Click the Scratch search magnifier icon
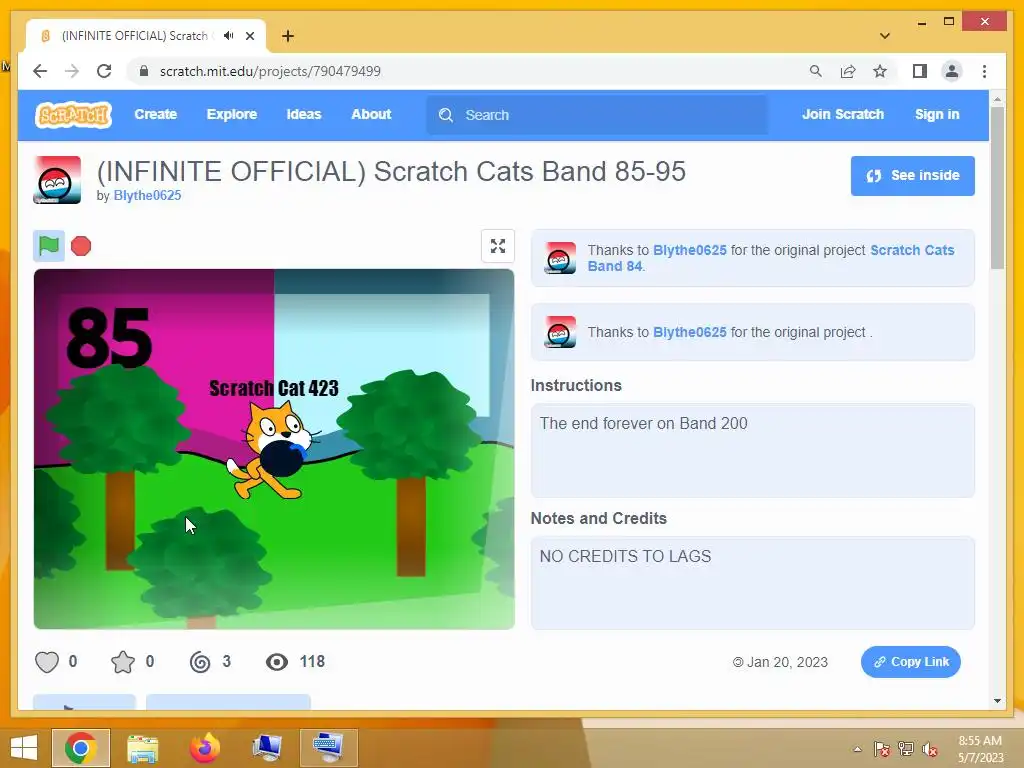This screenshot has width=1024, height=768. click(446, 115)
